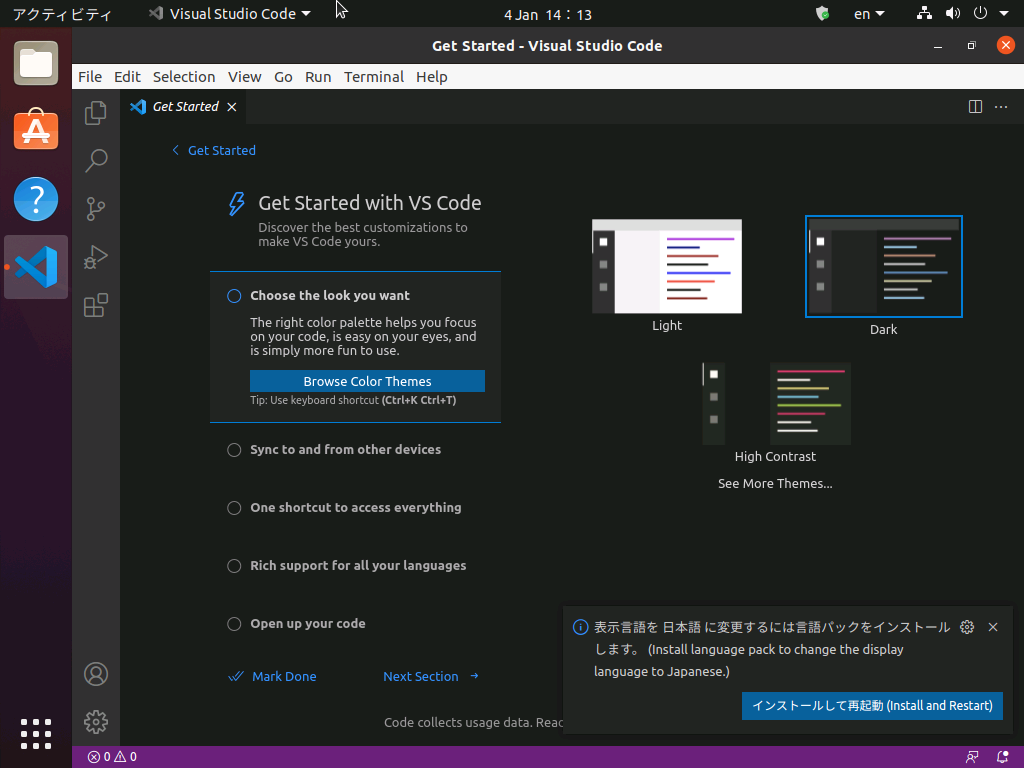
Task: Click the Files icon in Ubuntu dock
Action: (36, 63)
